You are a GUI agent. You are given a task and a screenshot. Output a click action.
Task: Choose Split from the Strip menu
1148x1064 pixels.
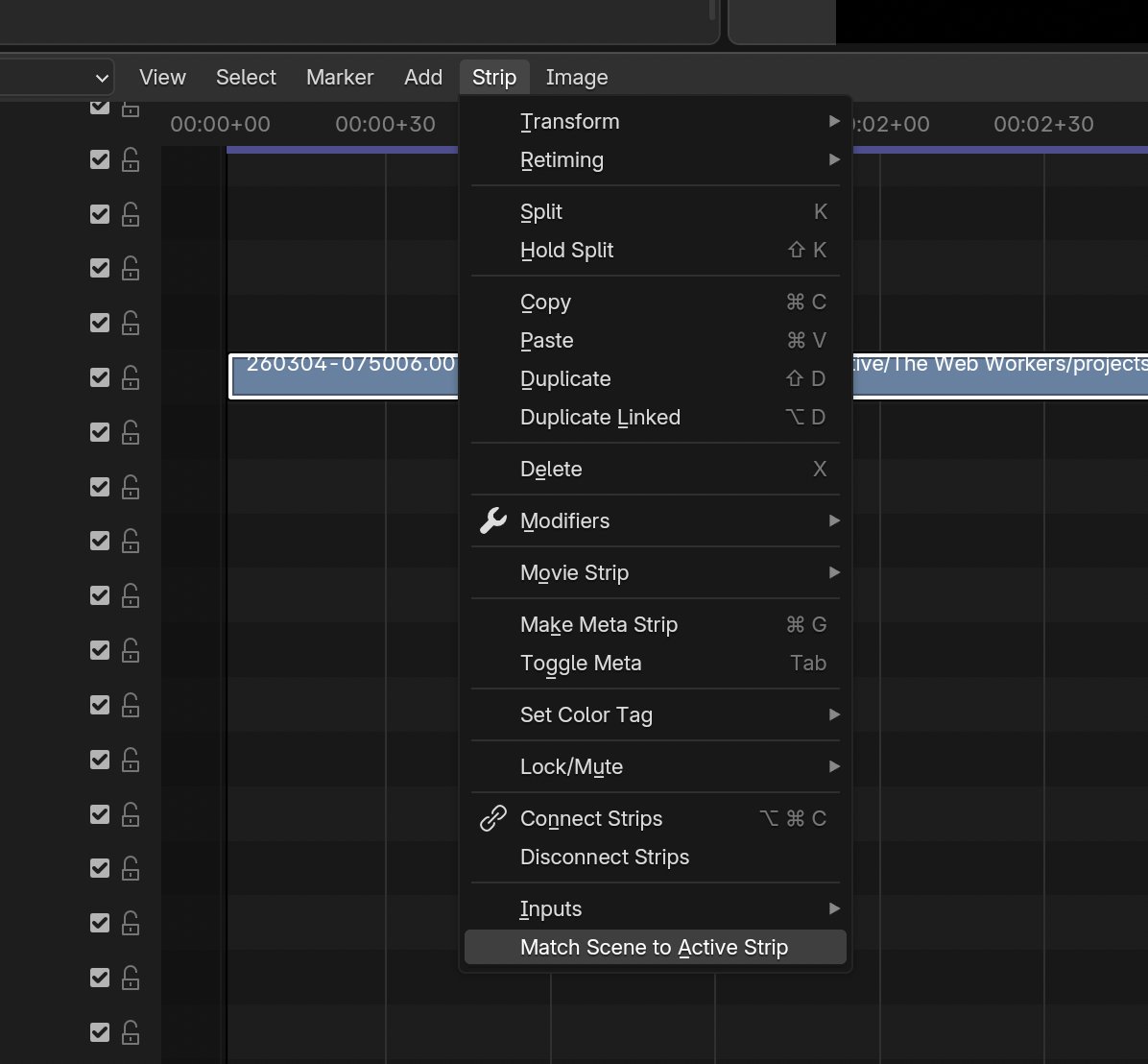click(656, 211)
